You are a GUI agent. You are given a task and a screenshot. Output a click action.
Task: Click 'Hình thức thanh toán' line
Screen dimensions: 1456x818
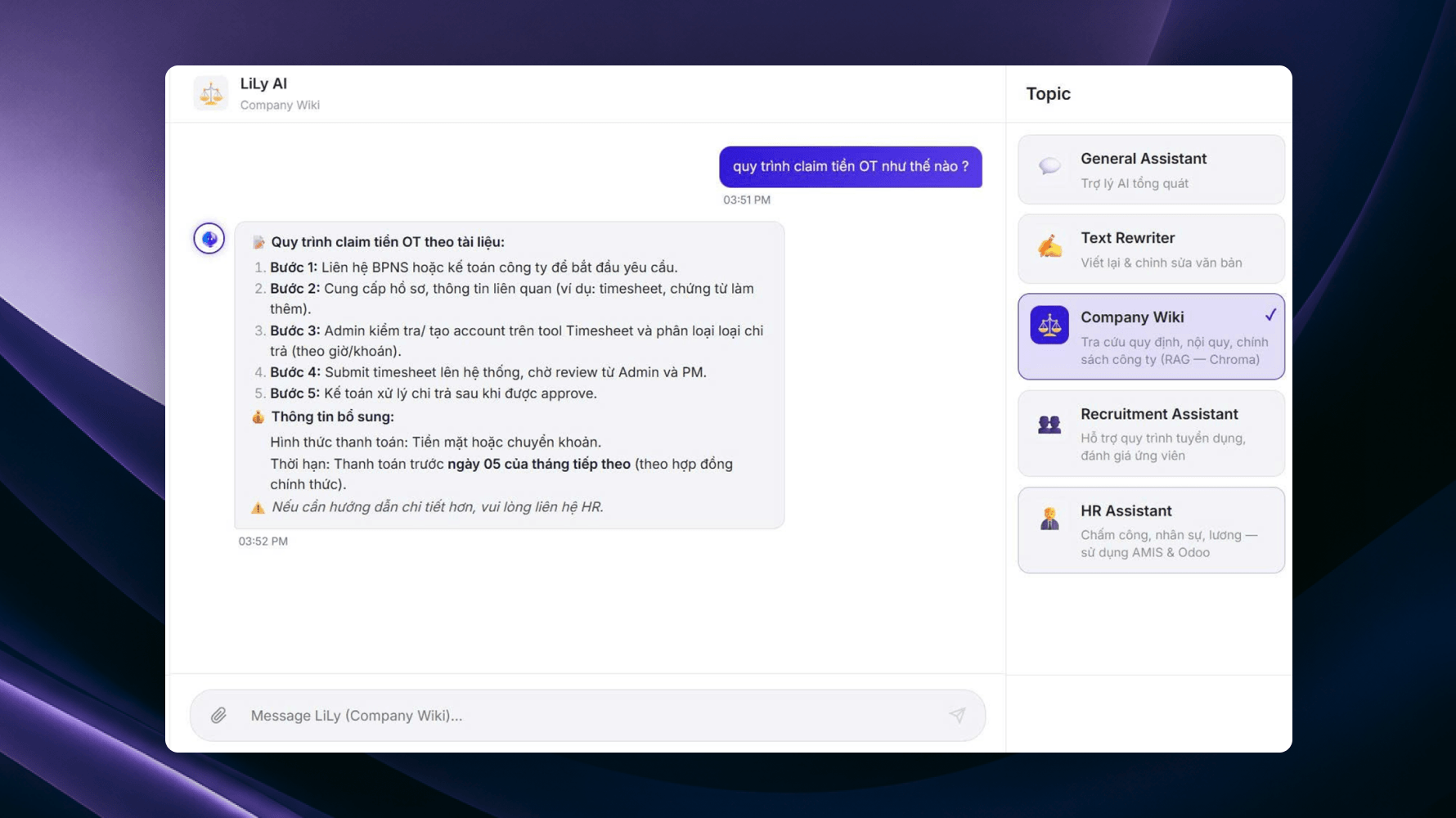click(436, 443)
